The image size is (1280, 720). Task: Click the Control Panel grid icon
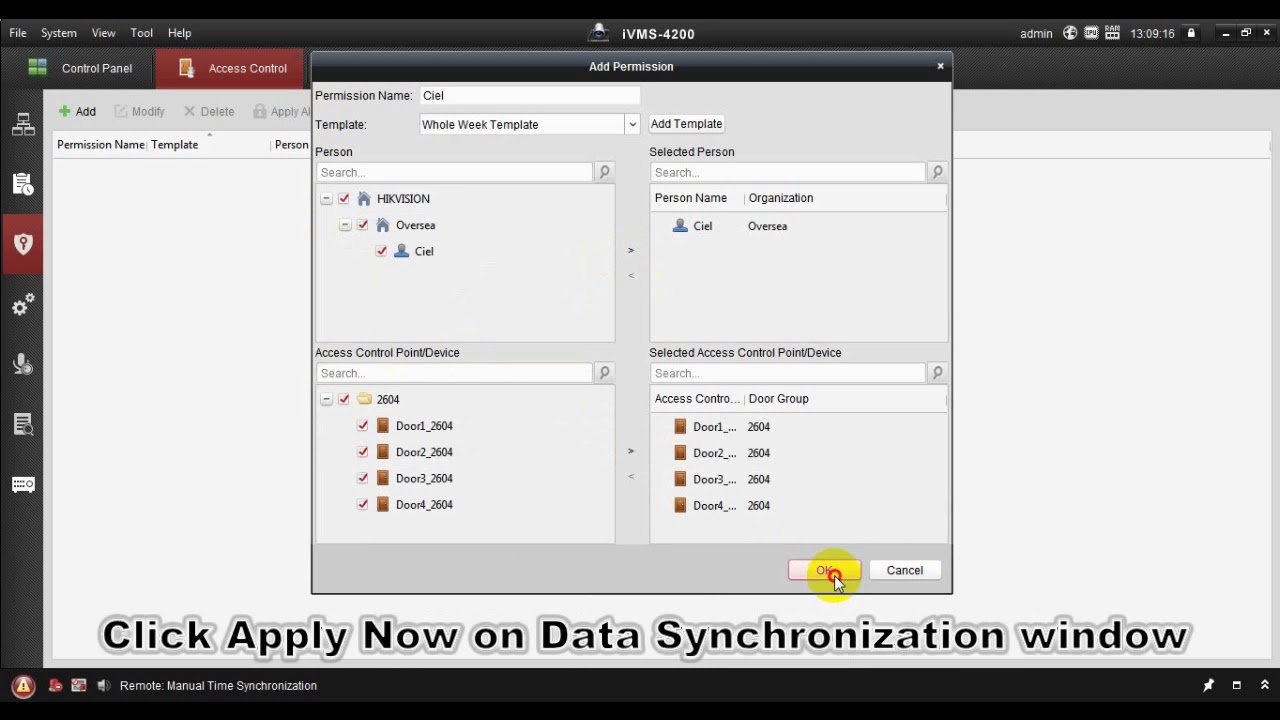(x=38, y=68)
